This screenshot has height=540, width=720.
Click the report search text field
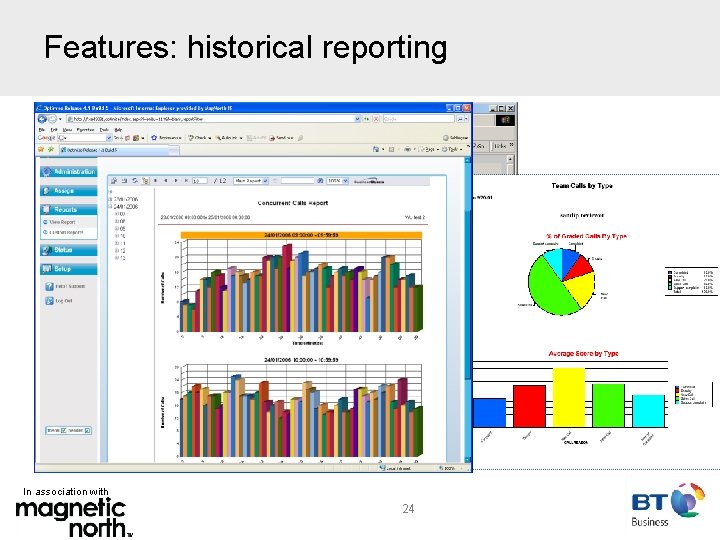[297, 181]
